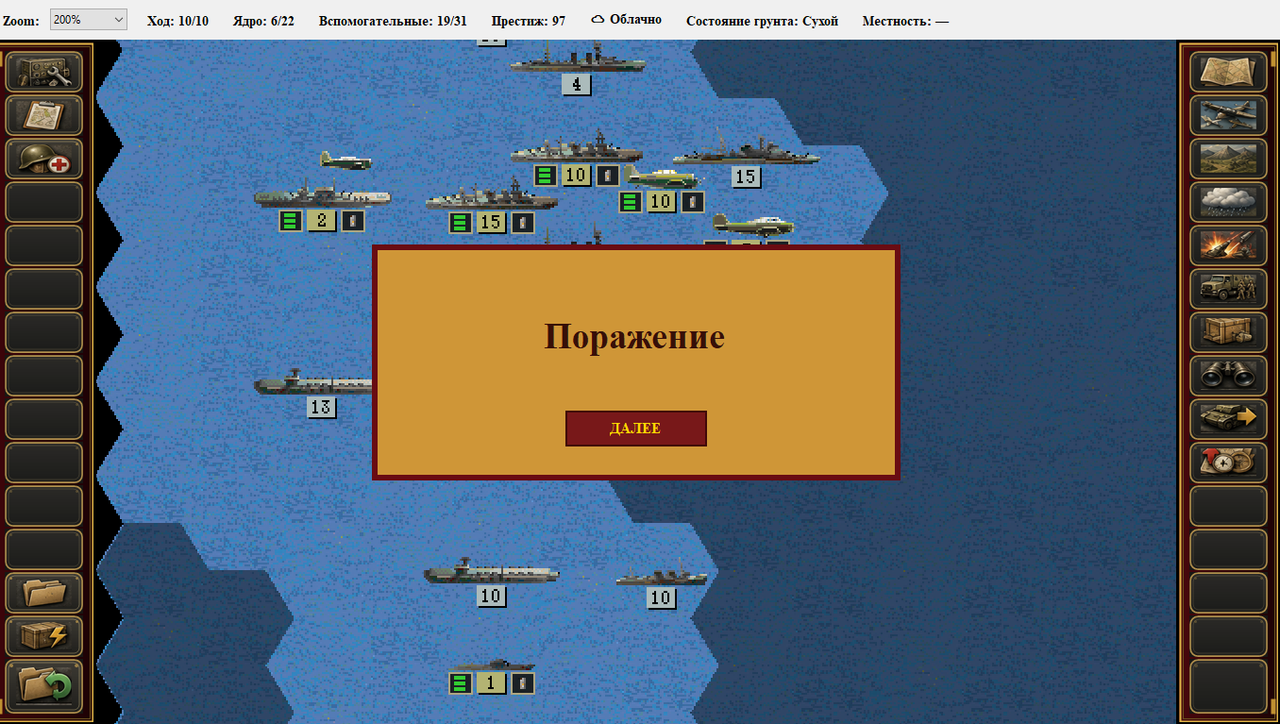
Task: Open the plain folder icon in left sidebar
Action: (44, 593)
